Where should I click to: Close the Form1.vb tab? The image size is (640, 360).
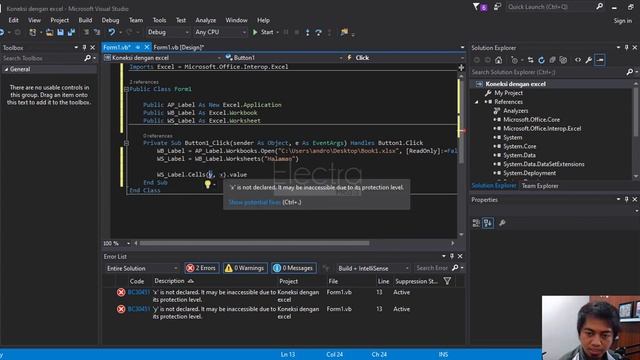(147, 47)
